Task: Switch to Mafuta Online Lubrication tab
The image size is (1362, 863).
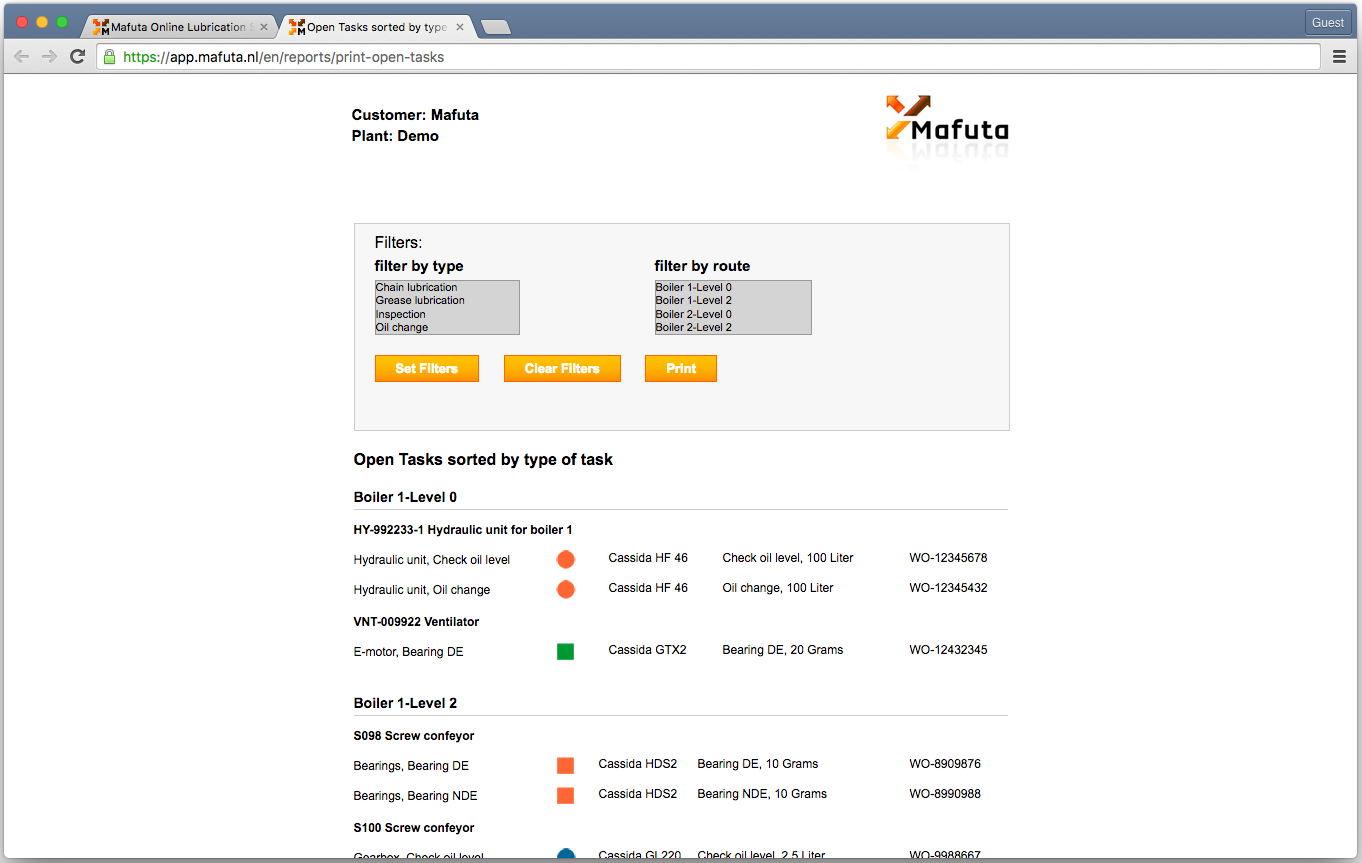Action: 178,27
